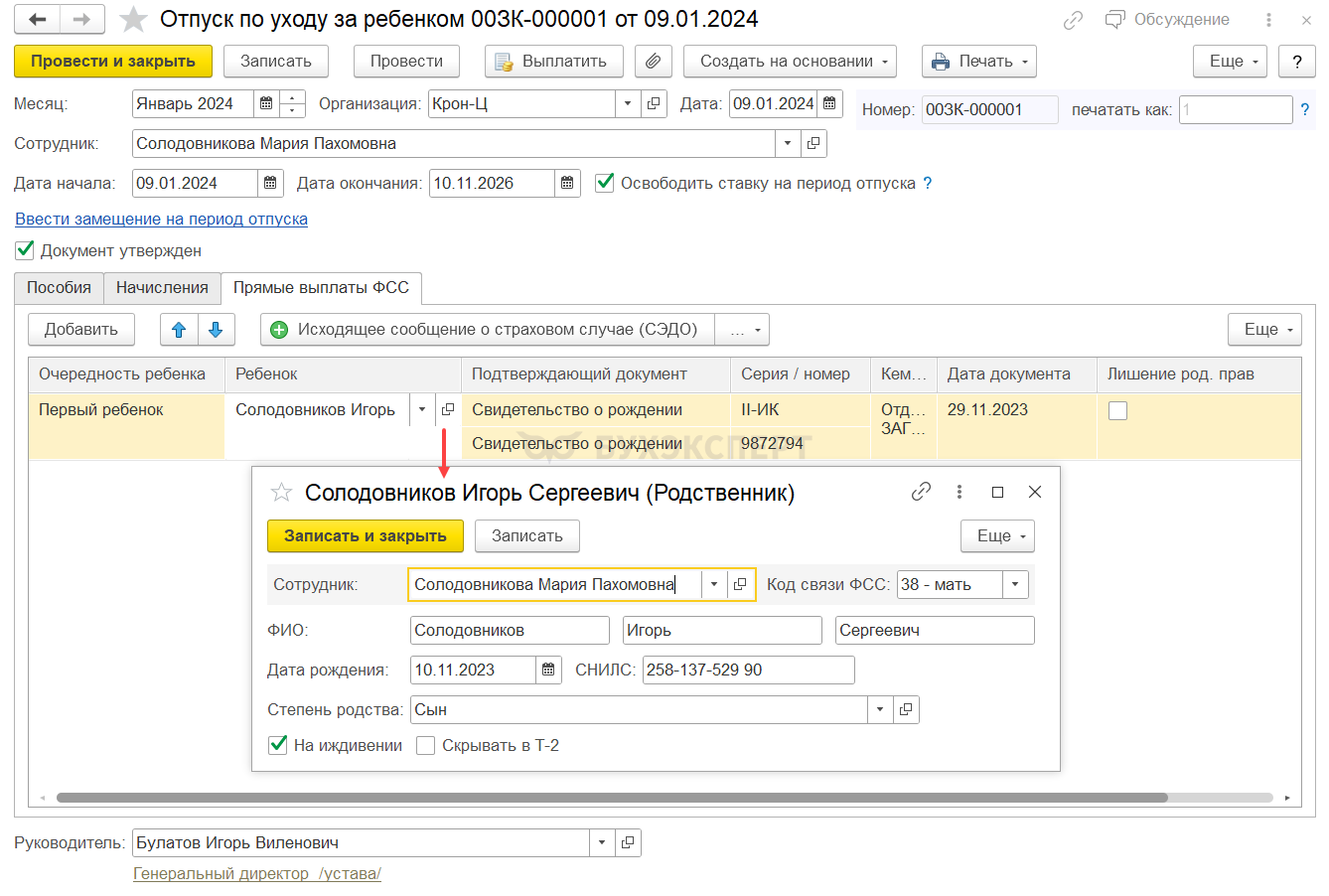The image size is (1329, 896).
Task: Move row up with blue up arrow
Action: (x=179, y=330)
